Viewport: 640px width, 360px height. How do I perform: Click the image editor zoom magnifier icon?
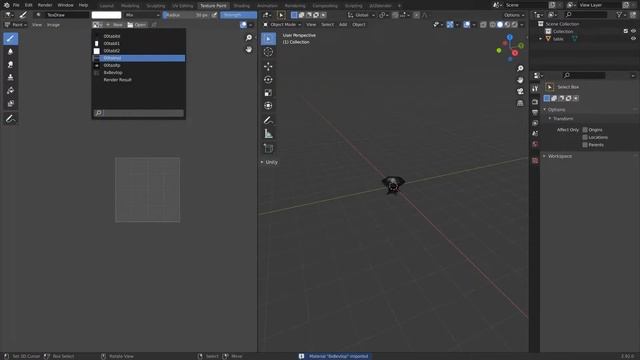tap(249, 38)
